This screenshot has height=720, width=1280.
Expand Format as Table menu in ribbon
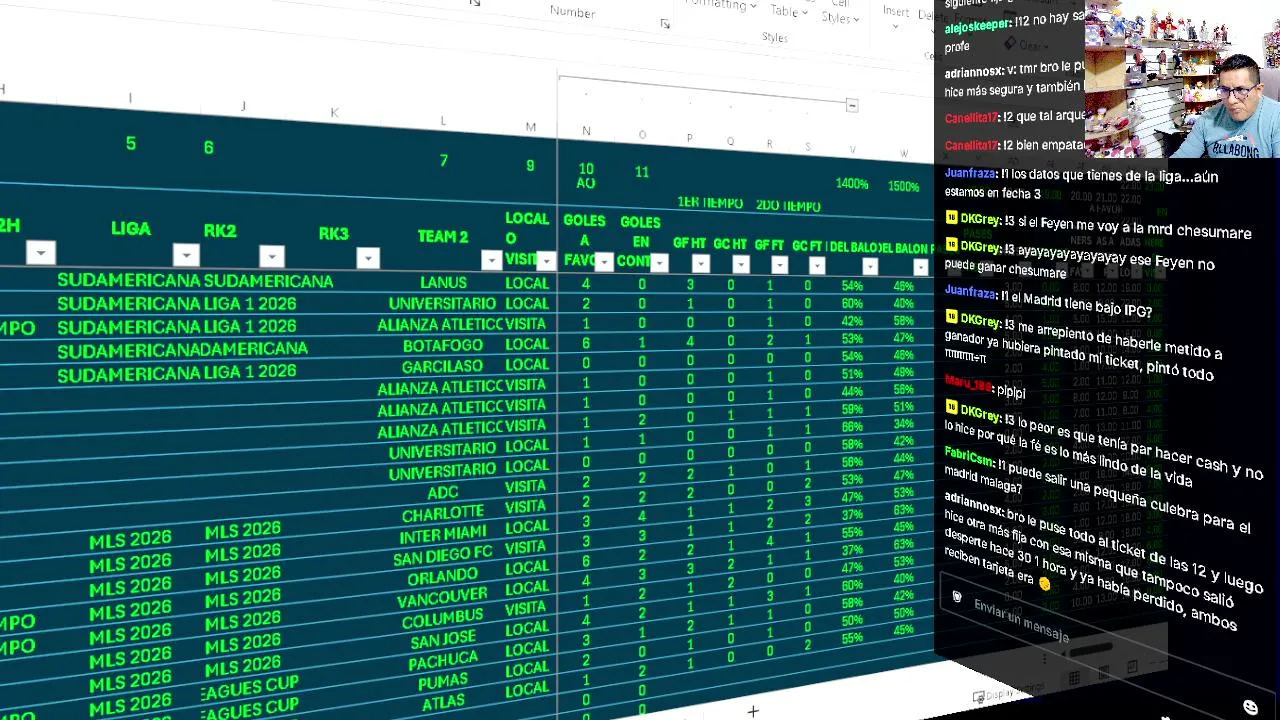(790, 11)
